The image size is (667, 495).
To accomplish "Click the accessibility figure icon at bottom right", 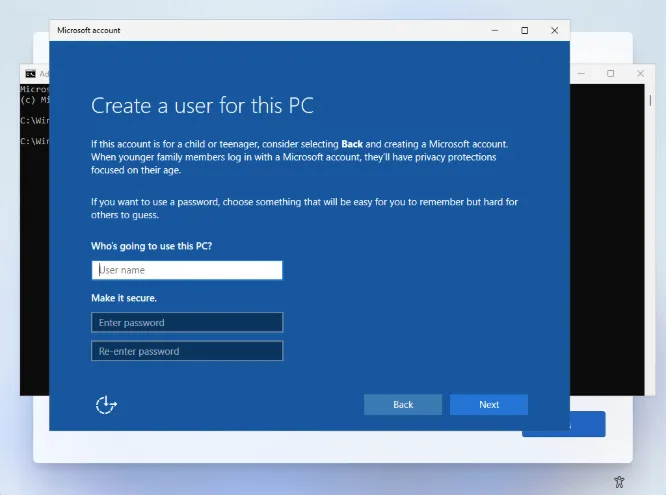I will pos(619,482).
